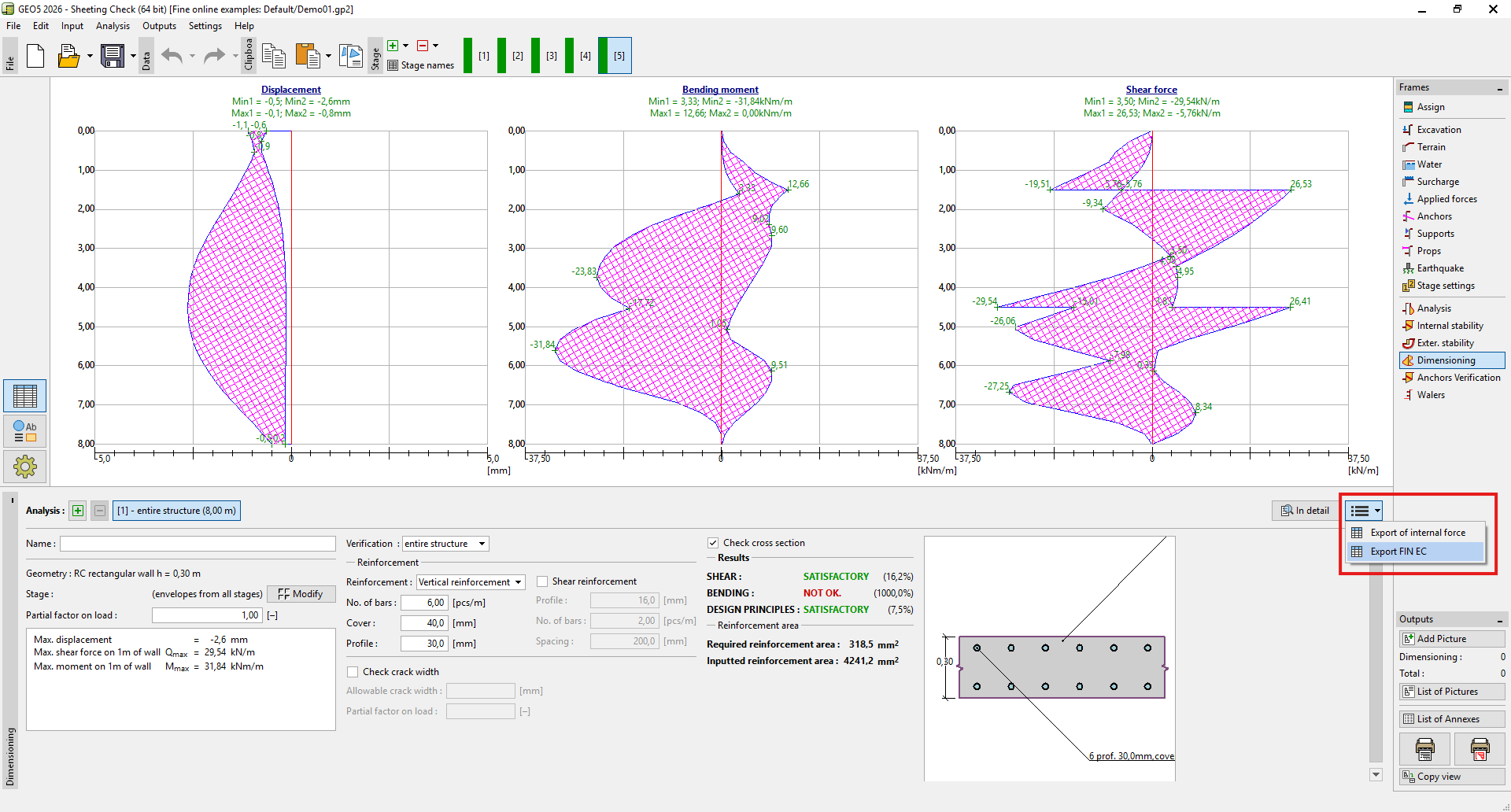The height and width of the screenshot is (812, 1511).
Task: Click the New file icon
Action: pyautogui.click(x=35, y=56)
